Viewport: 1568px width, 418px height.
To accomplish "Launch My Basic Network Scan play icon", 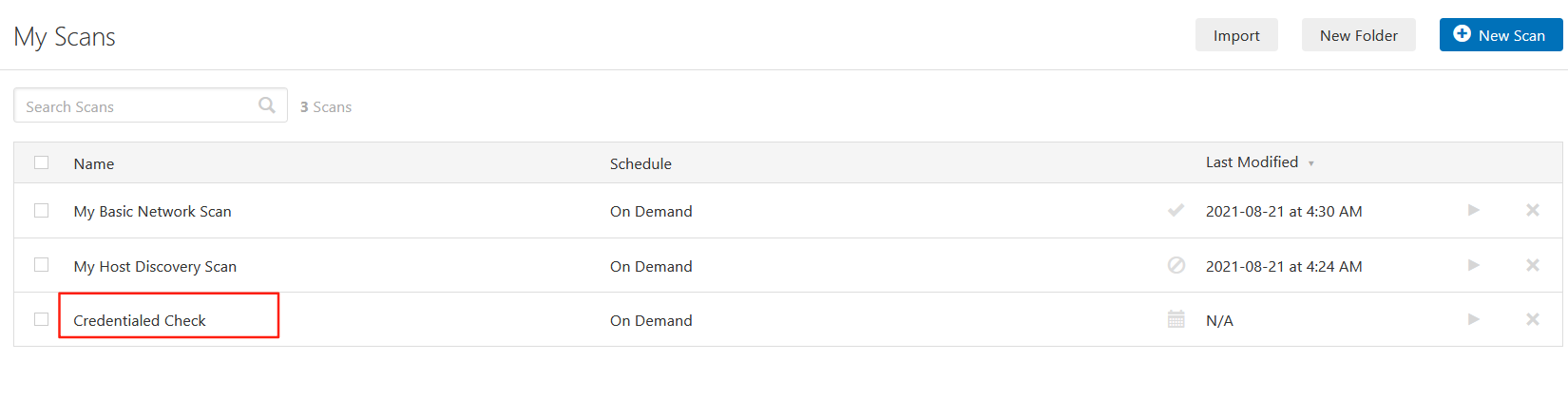I will 1474,210.
